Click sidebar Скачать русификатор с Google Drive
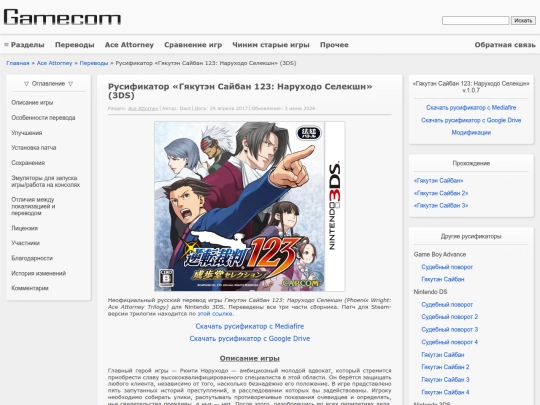Image resolution: width=540 pixels, height=405 pixels. point(471,120)
